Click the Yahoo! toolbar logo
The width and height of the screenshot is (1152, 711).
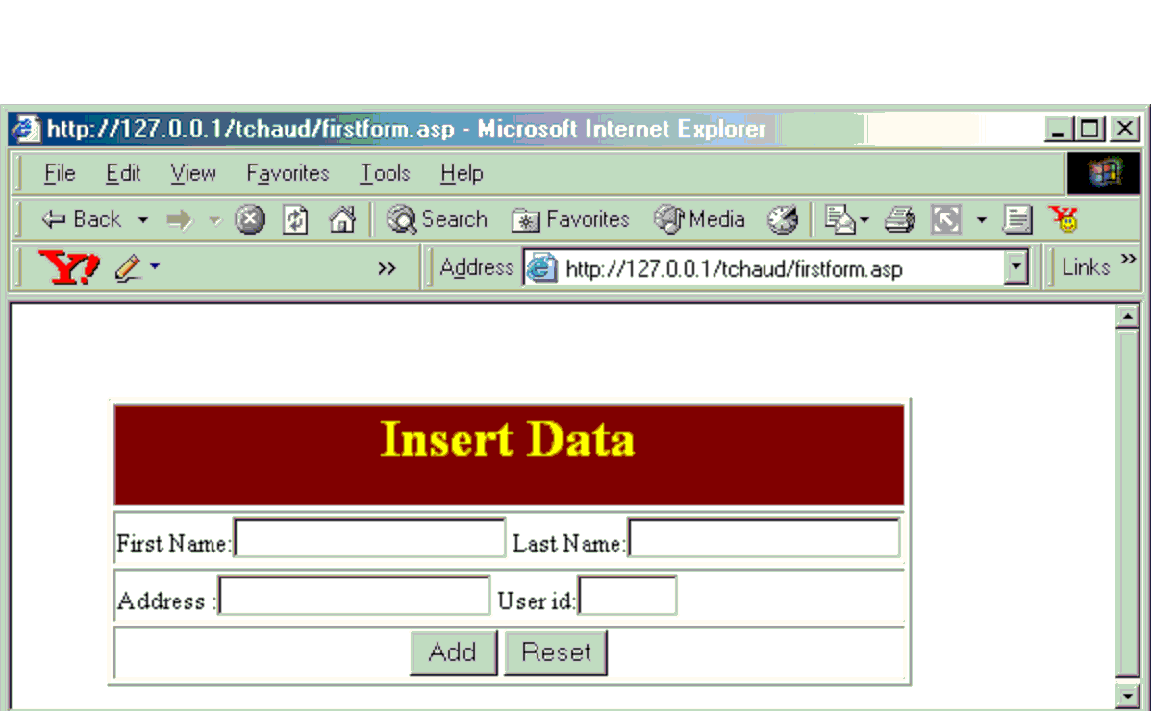(x=68, y=267)
